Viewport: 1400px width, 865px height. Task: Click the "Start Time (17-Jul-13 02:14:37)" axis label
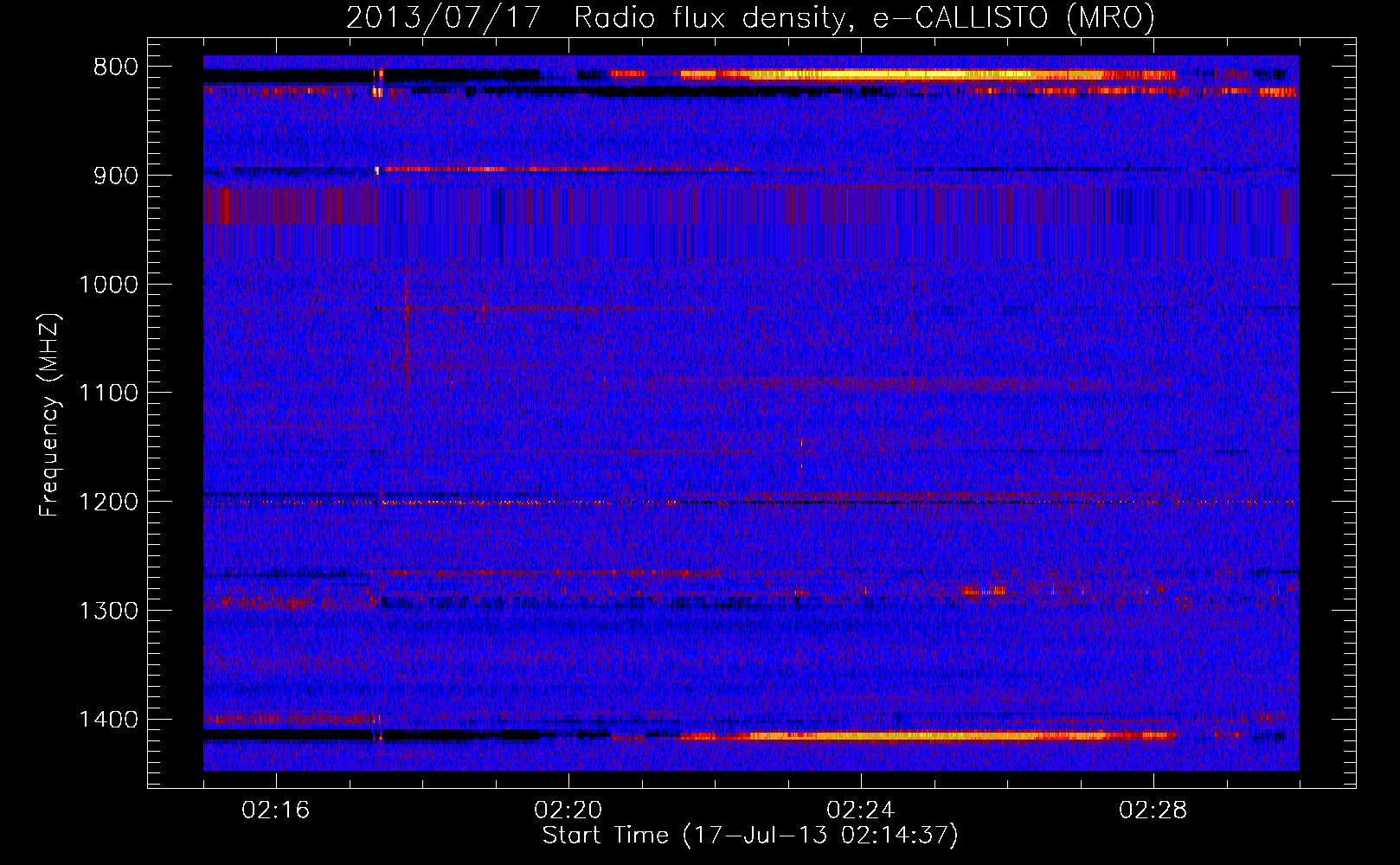coord(750,836)
